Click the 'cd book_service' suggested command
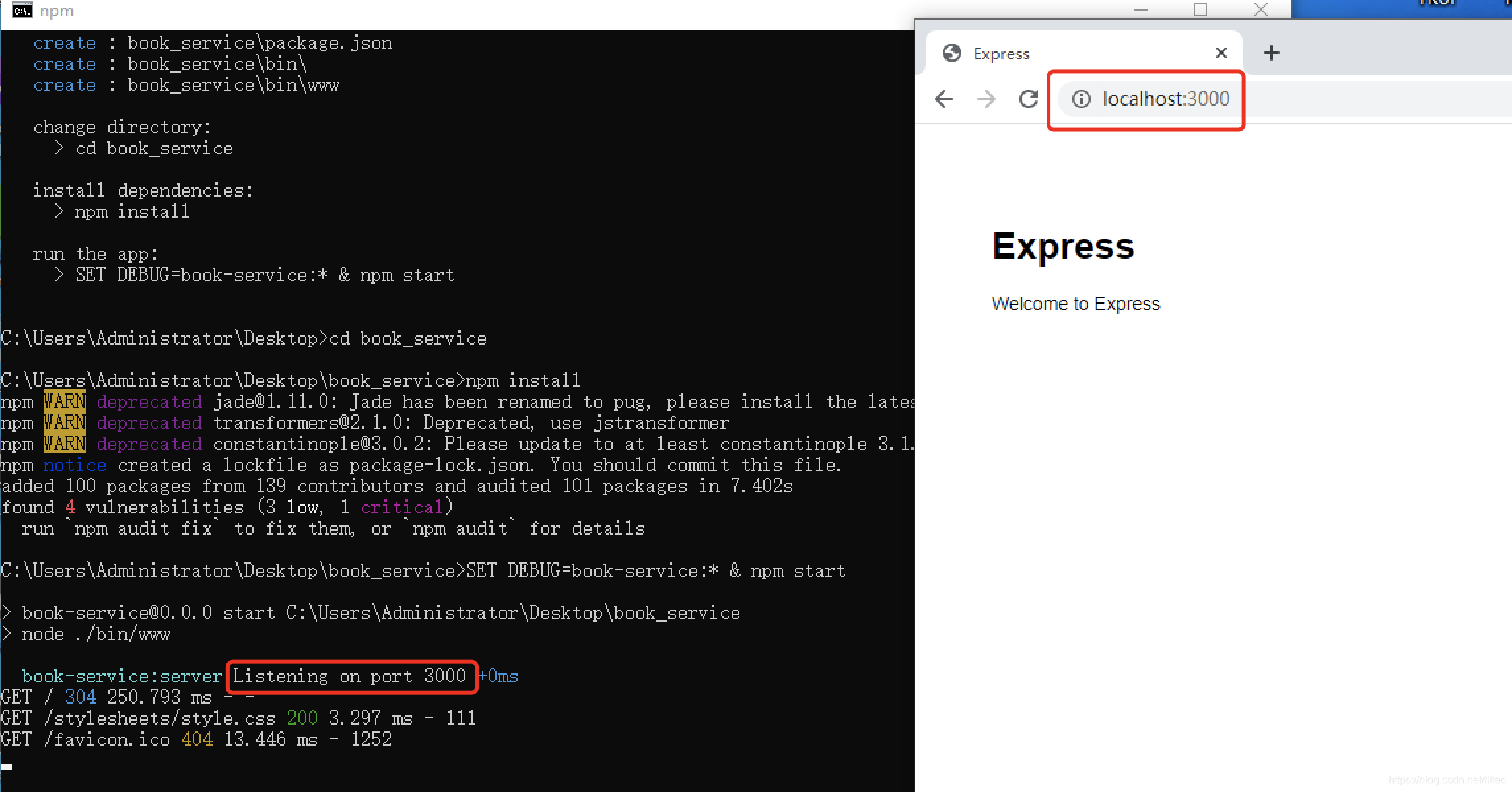This screenshot has width=1512, height=792. coord(144,148)
